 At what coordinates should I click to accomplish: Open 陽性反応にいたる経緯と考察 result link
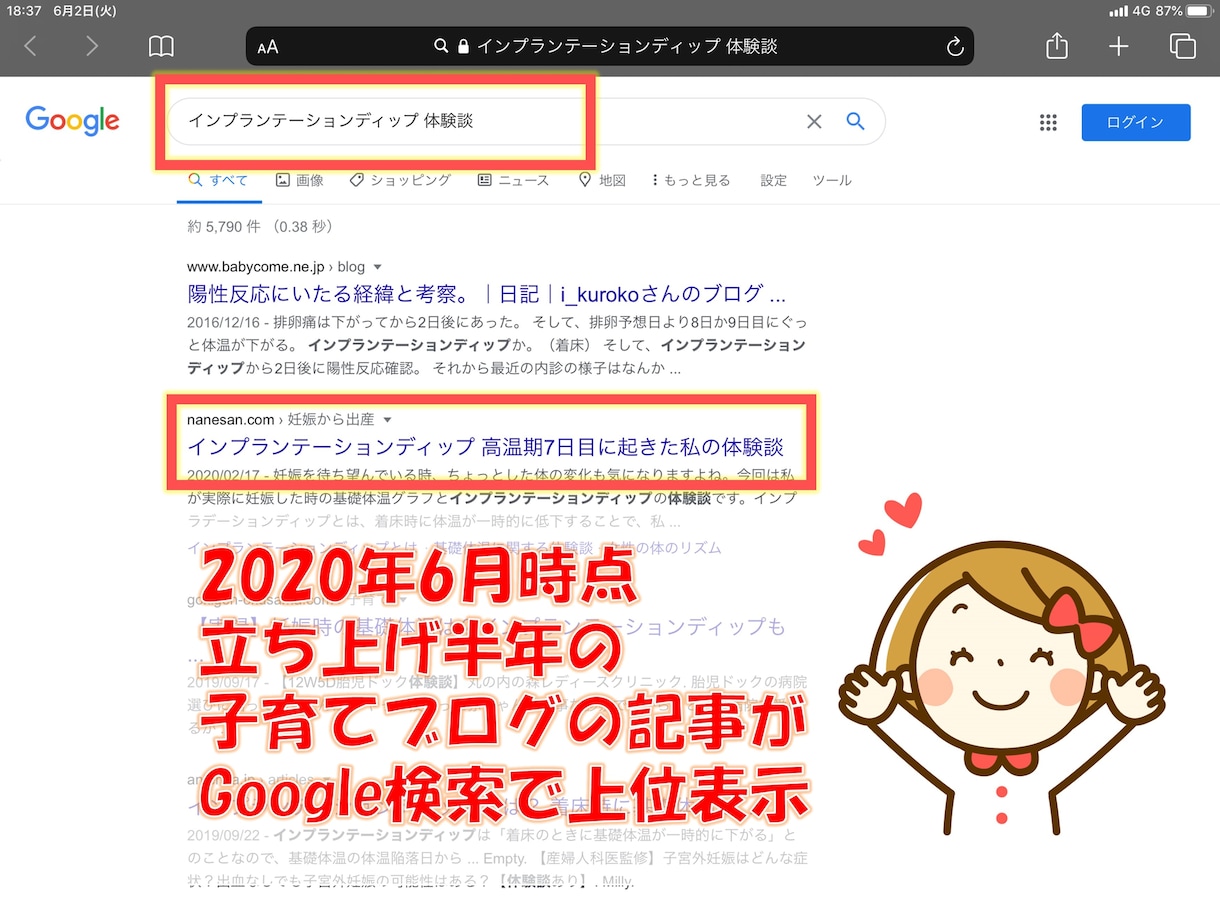[487, 294]
